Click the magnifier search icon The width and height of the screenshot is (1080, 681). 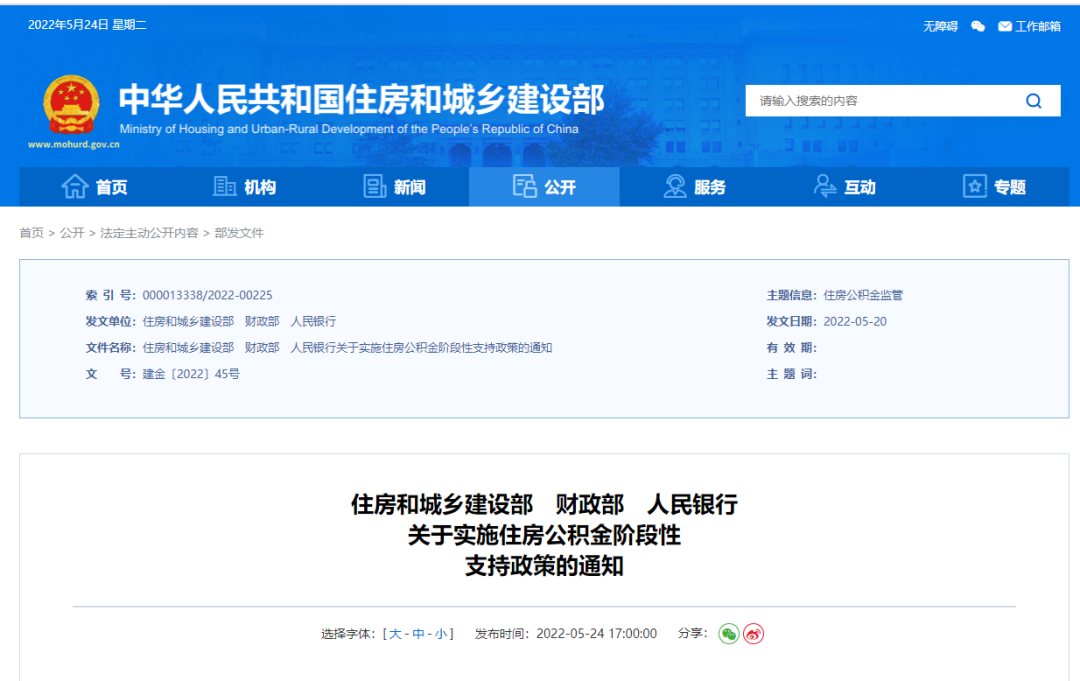(x=1033, y=101)
